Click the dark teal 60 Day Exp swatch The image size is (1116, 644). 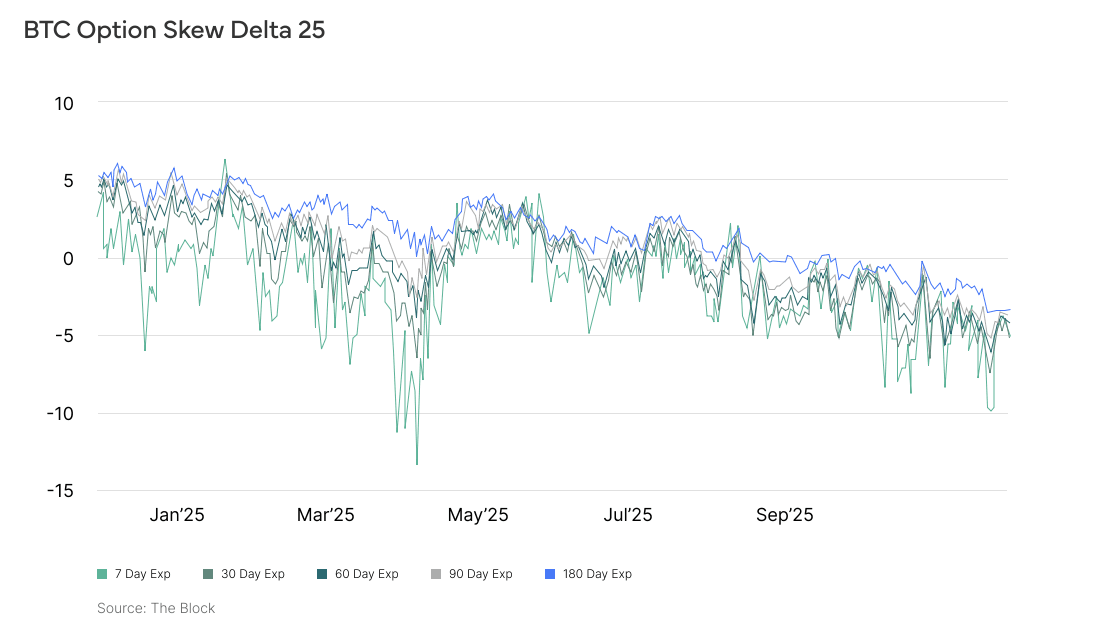[x=322, y=574]
